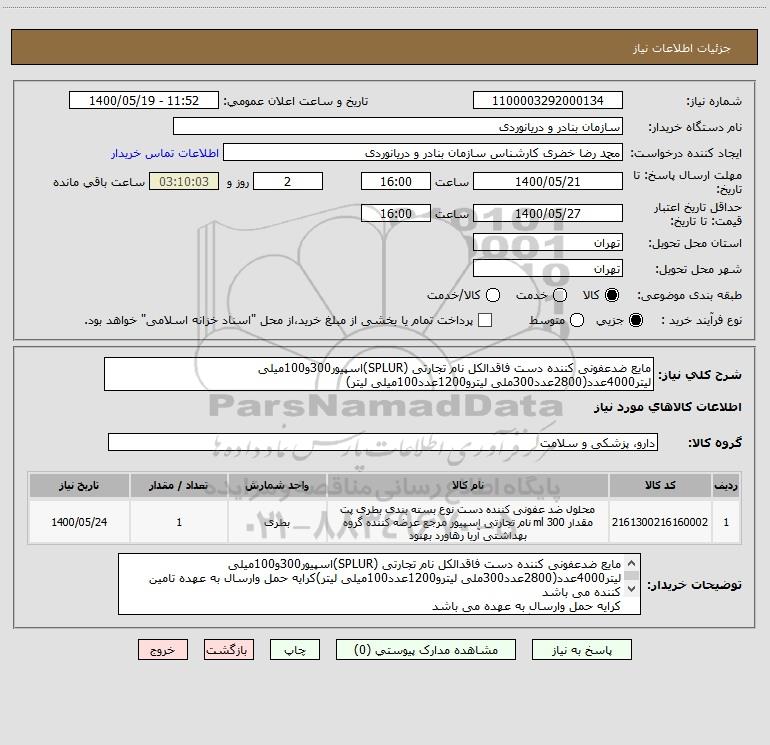The image size is (770, 745).
Task: Click the بازگشت back button
Action: 229,650
